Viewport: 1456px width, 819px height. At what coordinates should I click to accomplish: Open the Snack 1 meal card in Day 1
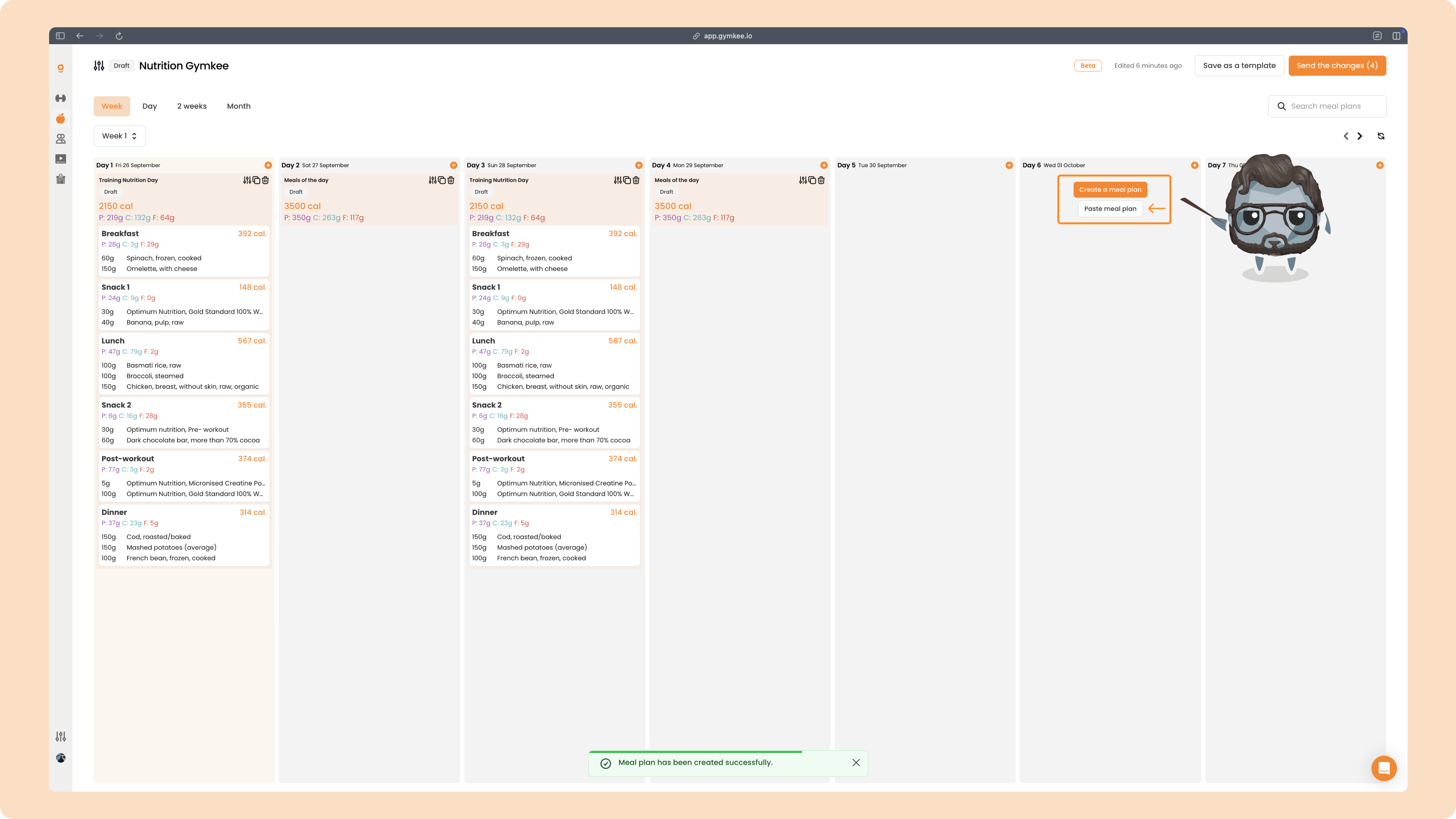coord(184,305)
